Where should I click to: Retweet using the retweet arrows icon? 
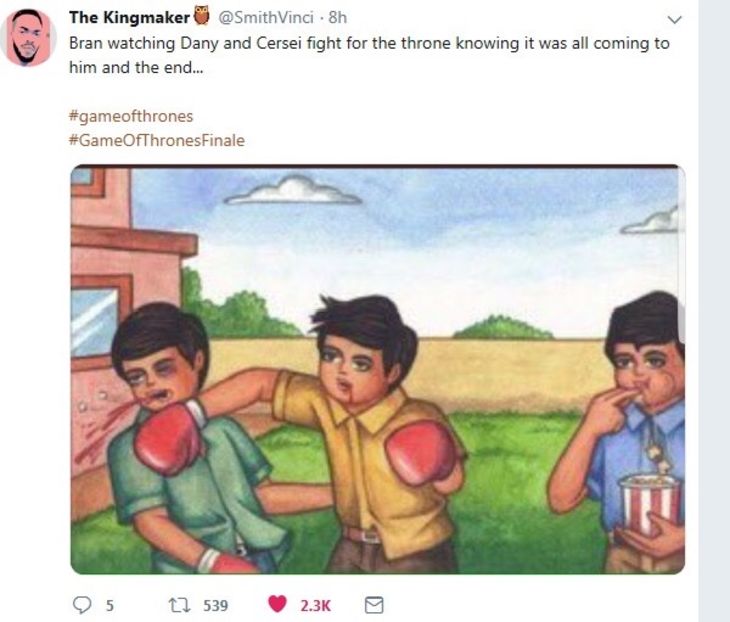pos(179,605)
